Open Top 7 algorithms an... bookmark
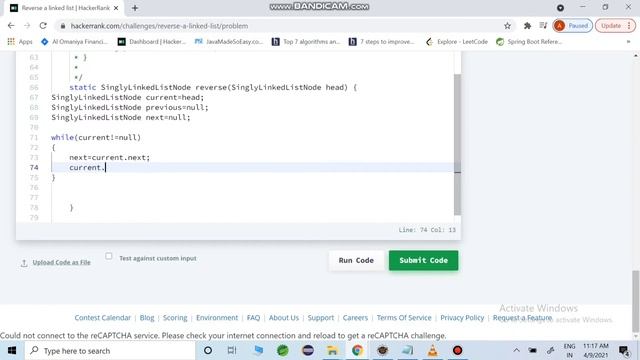640x360 pixels. (306, 42)
